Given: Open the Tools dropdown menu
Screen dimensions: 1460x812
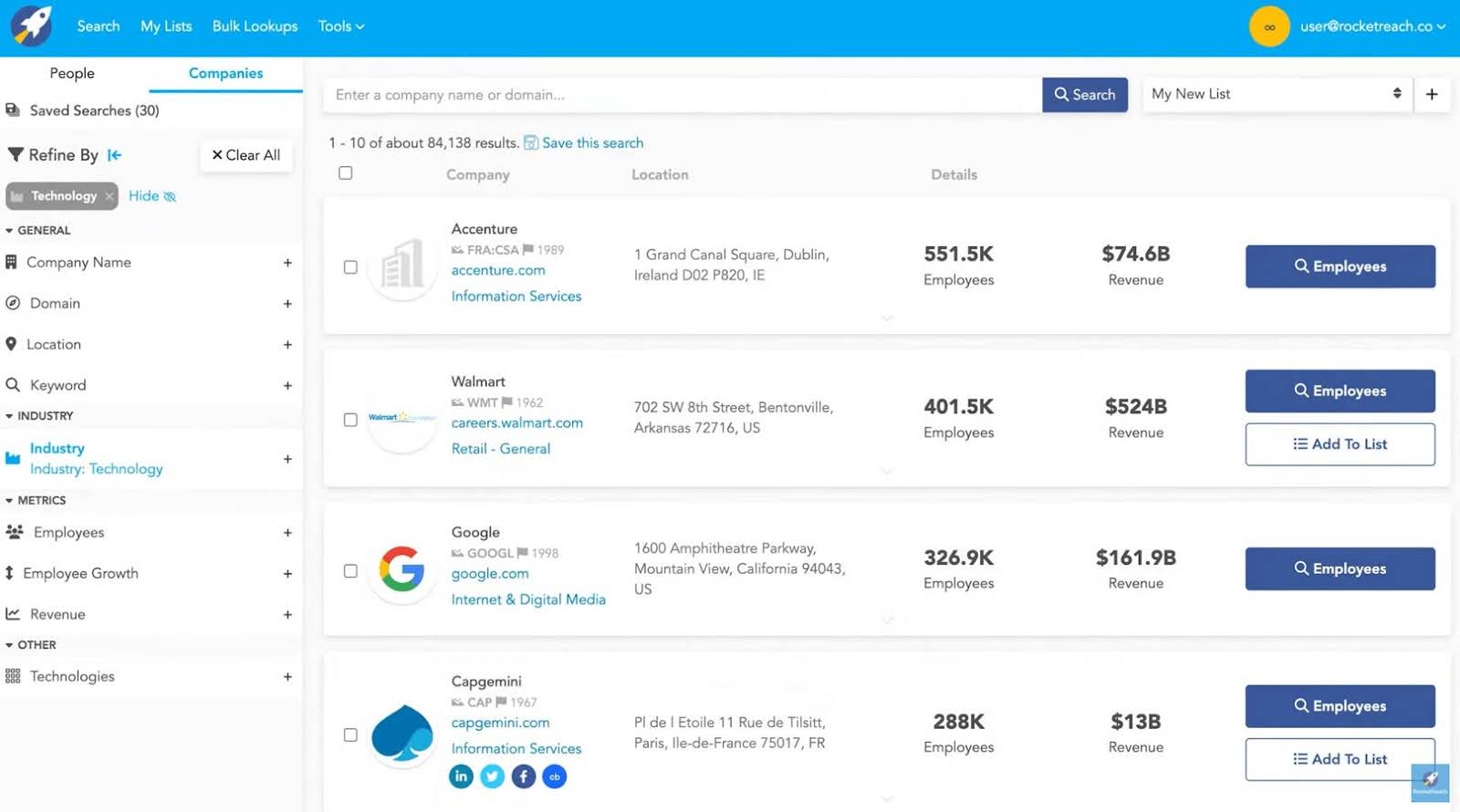Looking at the screenshot, I should pyautogui.click(x=341, y=26).
